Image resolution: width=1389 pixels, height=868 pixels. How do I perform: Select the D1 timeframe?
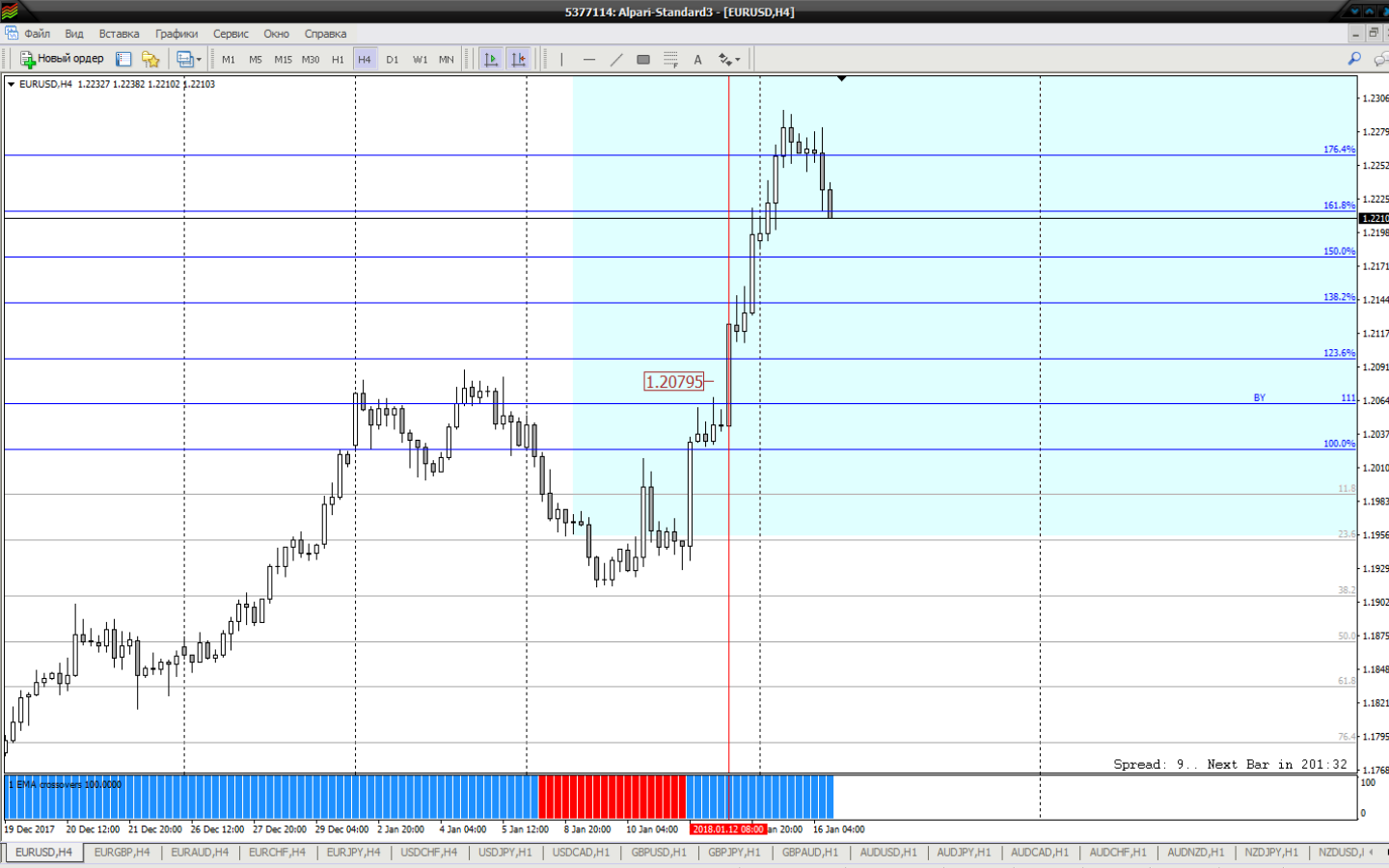[x=393, y=60]
